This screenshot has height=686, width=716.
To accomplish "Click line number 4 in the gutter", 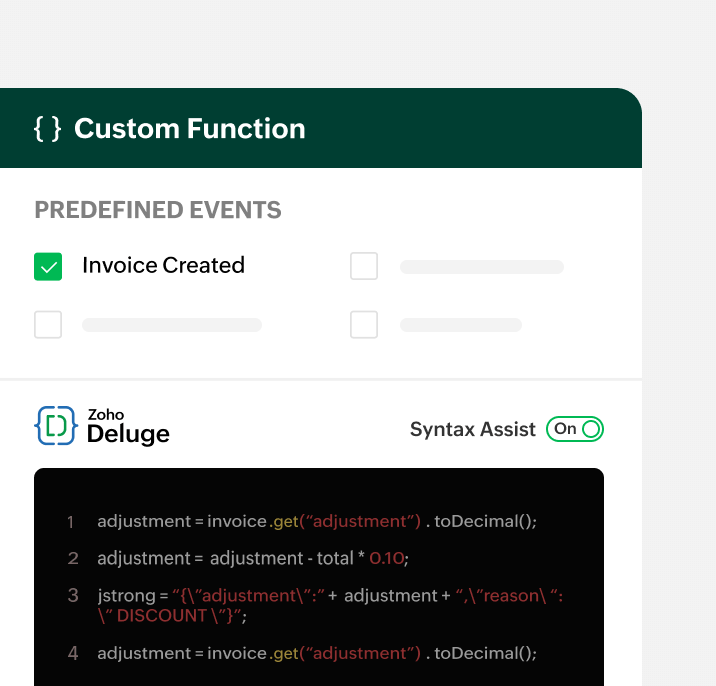I will tap(72, 654).
